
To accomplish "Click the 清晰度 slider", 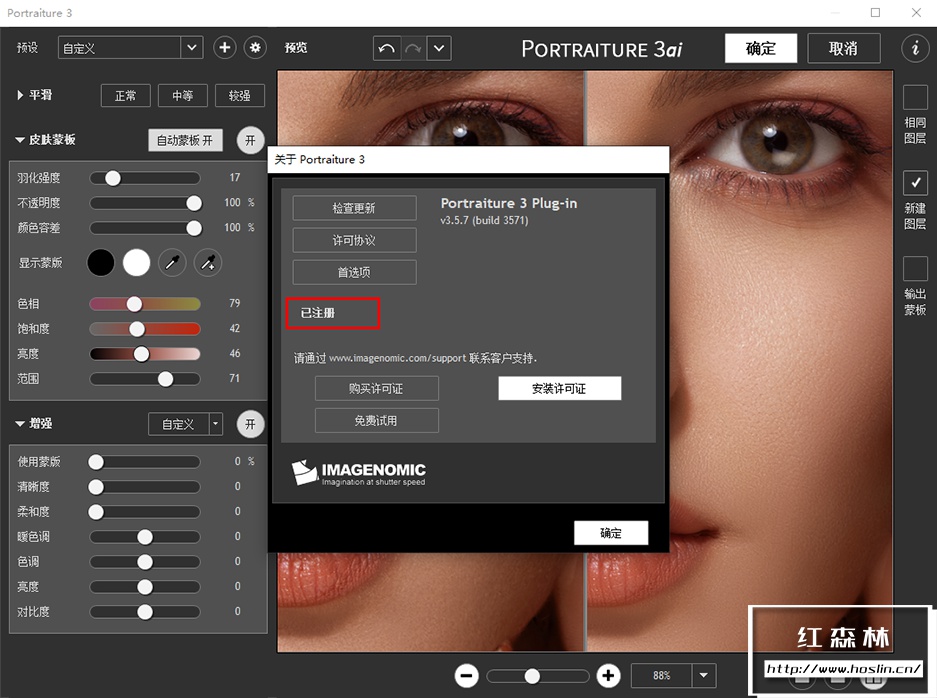I will (x=145, y=486).
